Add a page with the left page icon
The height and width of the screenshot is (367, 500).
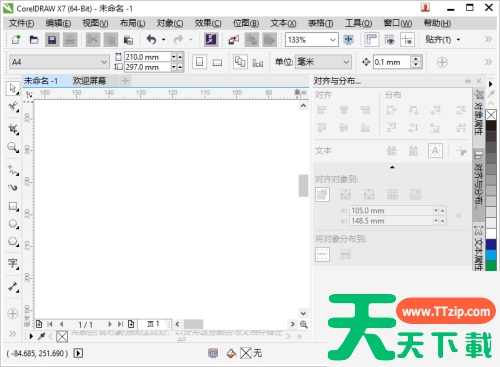[x=39, y=324]
